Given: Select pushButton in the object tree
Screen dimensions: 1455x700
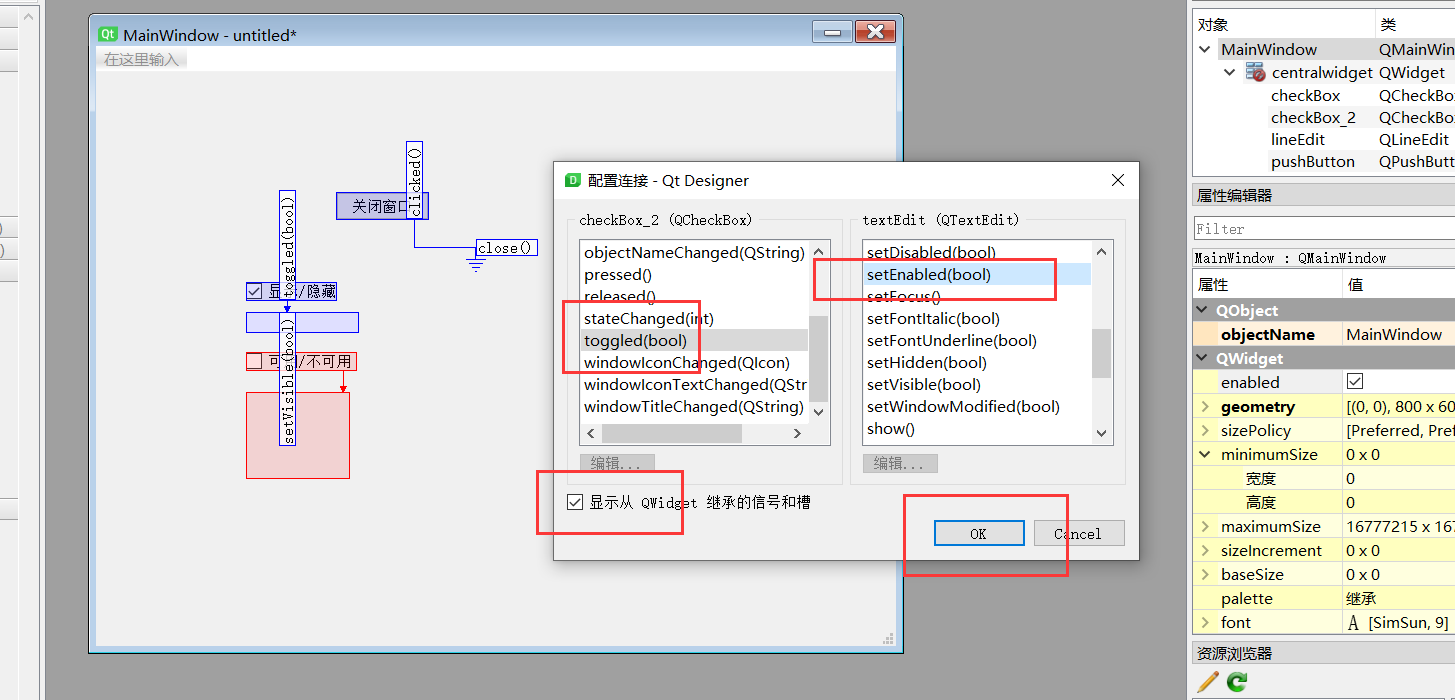Looking at the screenshot, I should [x=1312, y=162].
